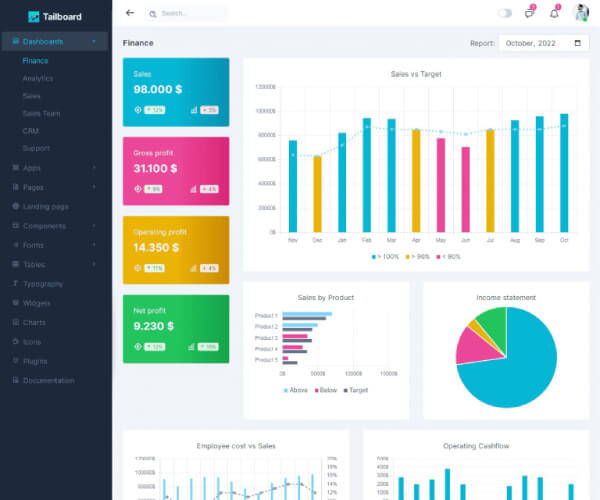Viewport: 600px width, 500px height.
Task: Click the Charts sidebar icon
Action: coord(15,322)
